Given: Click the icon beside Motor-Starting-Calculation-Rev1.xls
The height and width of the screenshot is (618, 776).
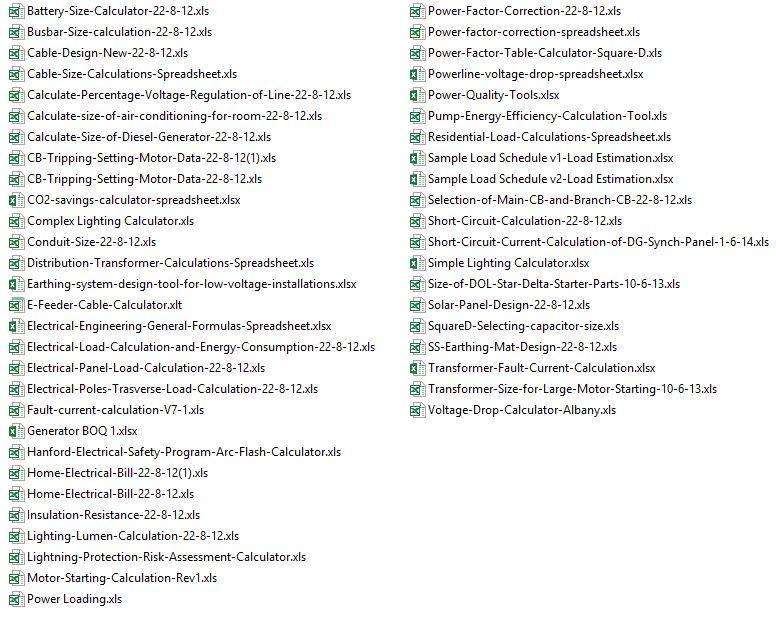Looking at the screenshot, I should click(x=16, y=578).
